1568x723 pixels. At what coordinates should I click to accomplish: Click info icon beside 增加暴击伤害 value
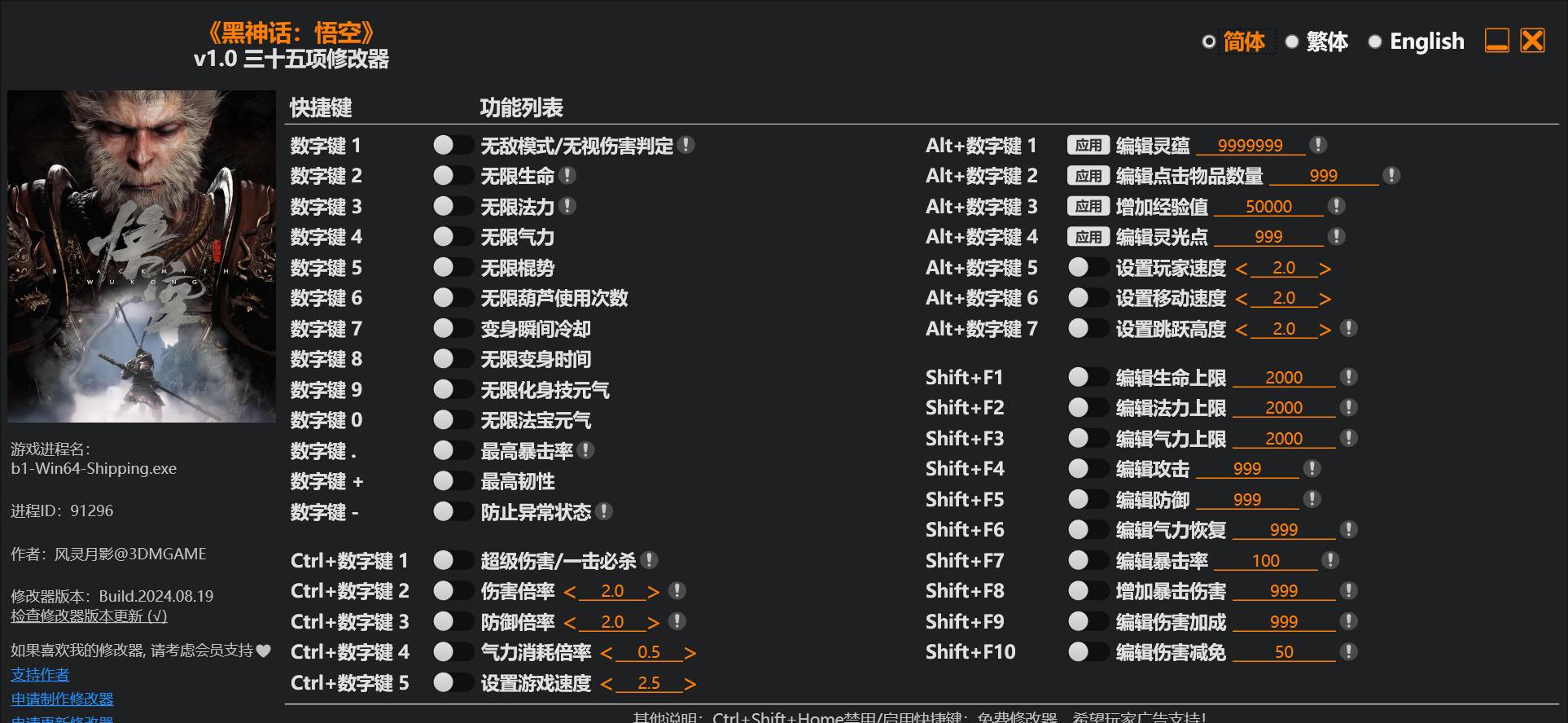click(1349, 590)
